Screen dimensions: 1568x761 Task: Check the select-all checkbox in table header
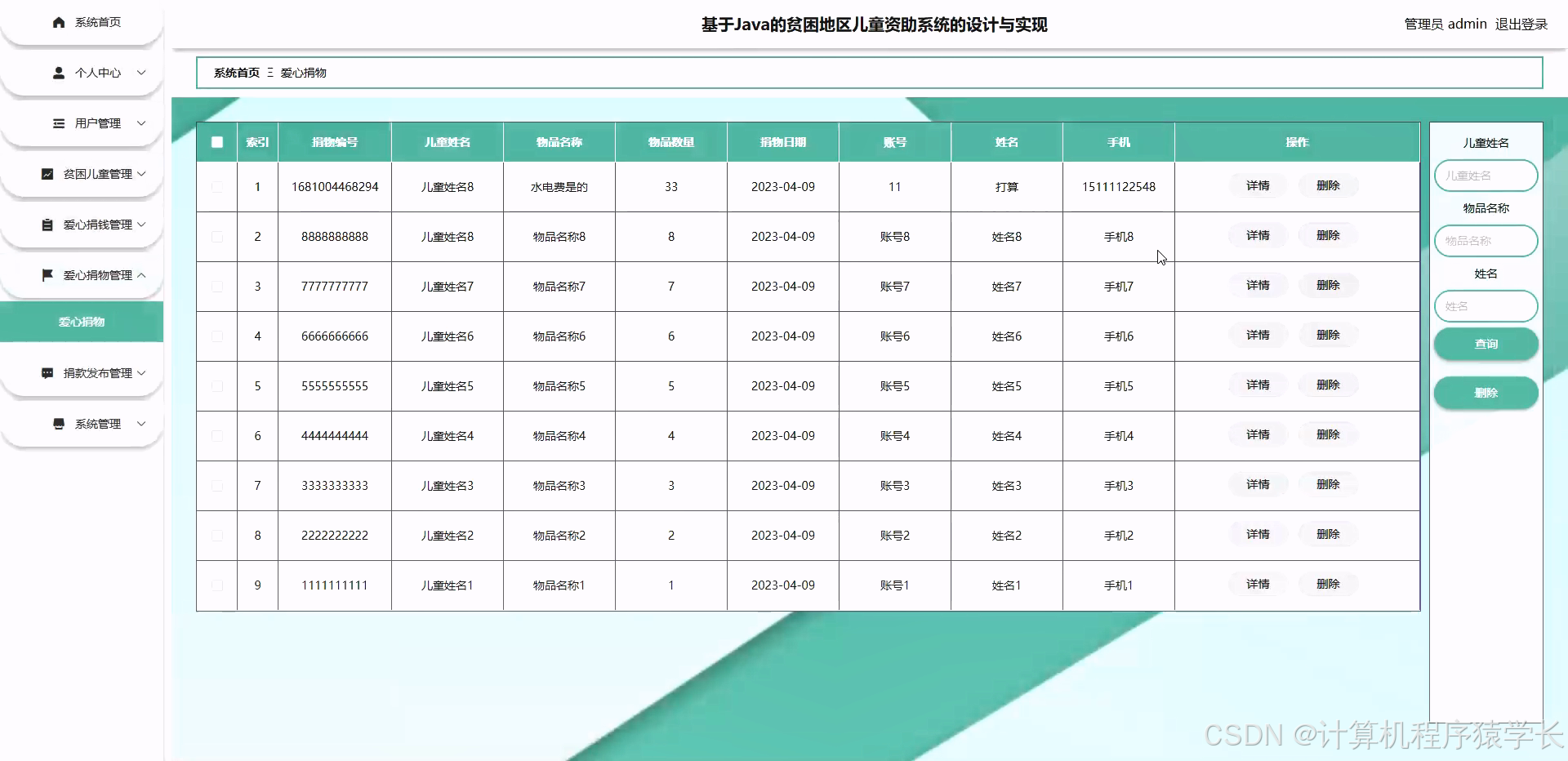(x=216, y=142)
